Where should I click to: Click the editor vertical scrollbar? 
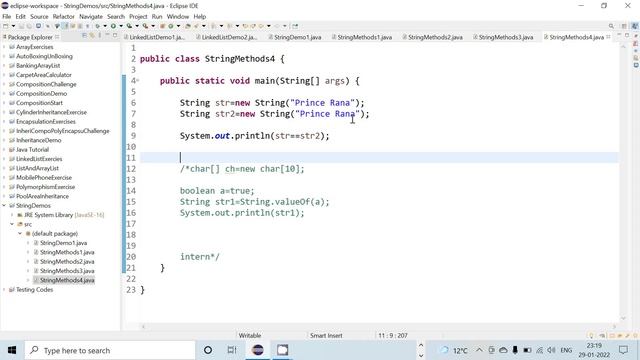[623, 182]
